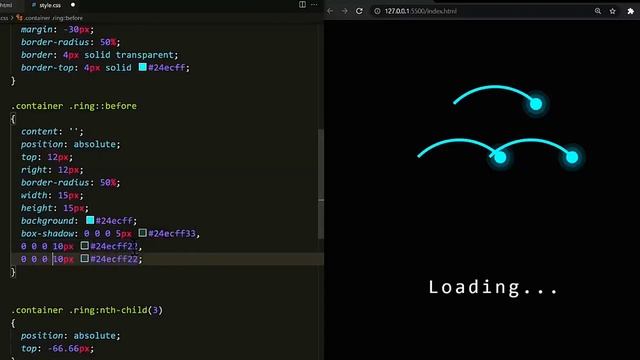Open color picker for border-top #24ecff swatch
This screenshot has width=640, height=360.
(x=142, y=67)
